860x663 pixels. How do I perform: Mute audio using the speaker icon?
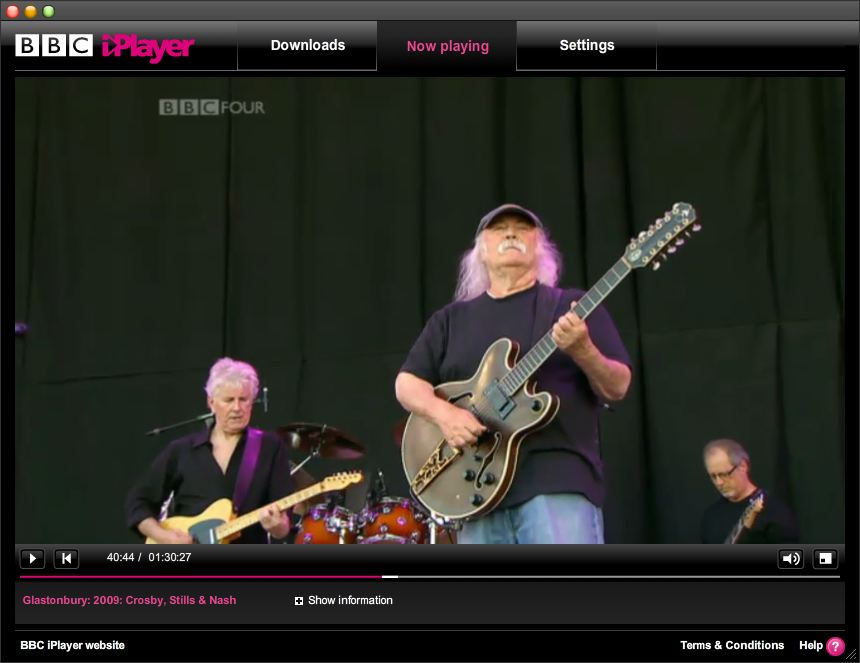(790, 558)
